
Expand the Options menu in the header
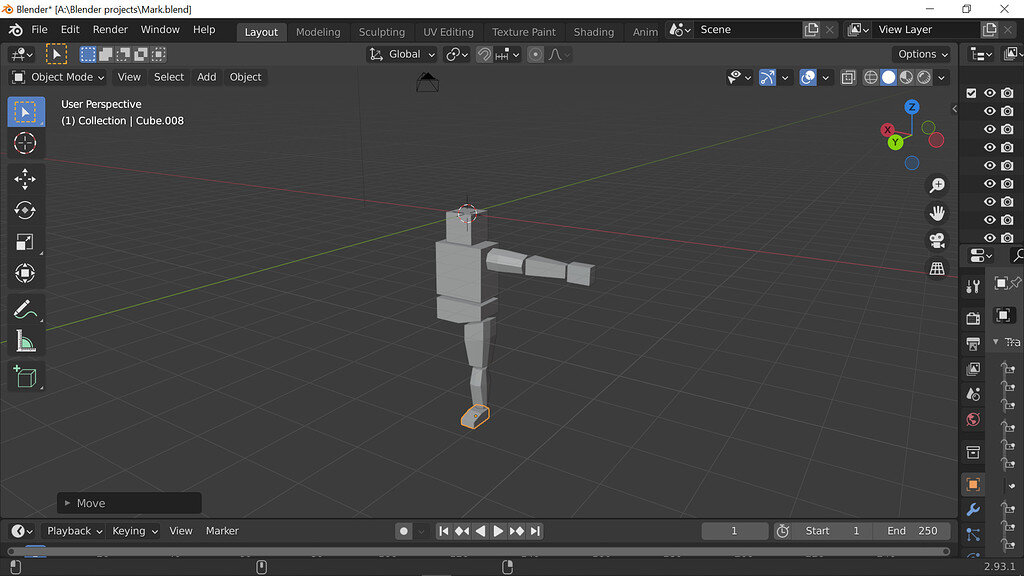coord(919,54)
